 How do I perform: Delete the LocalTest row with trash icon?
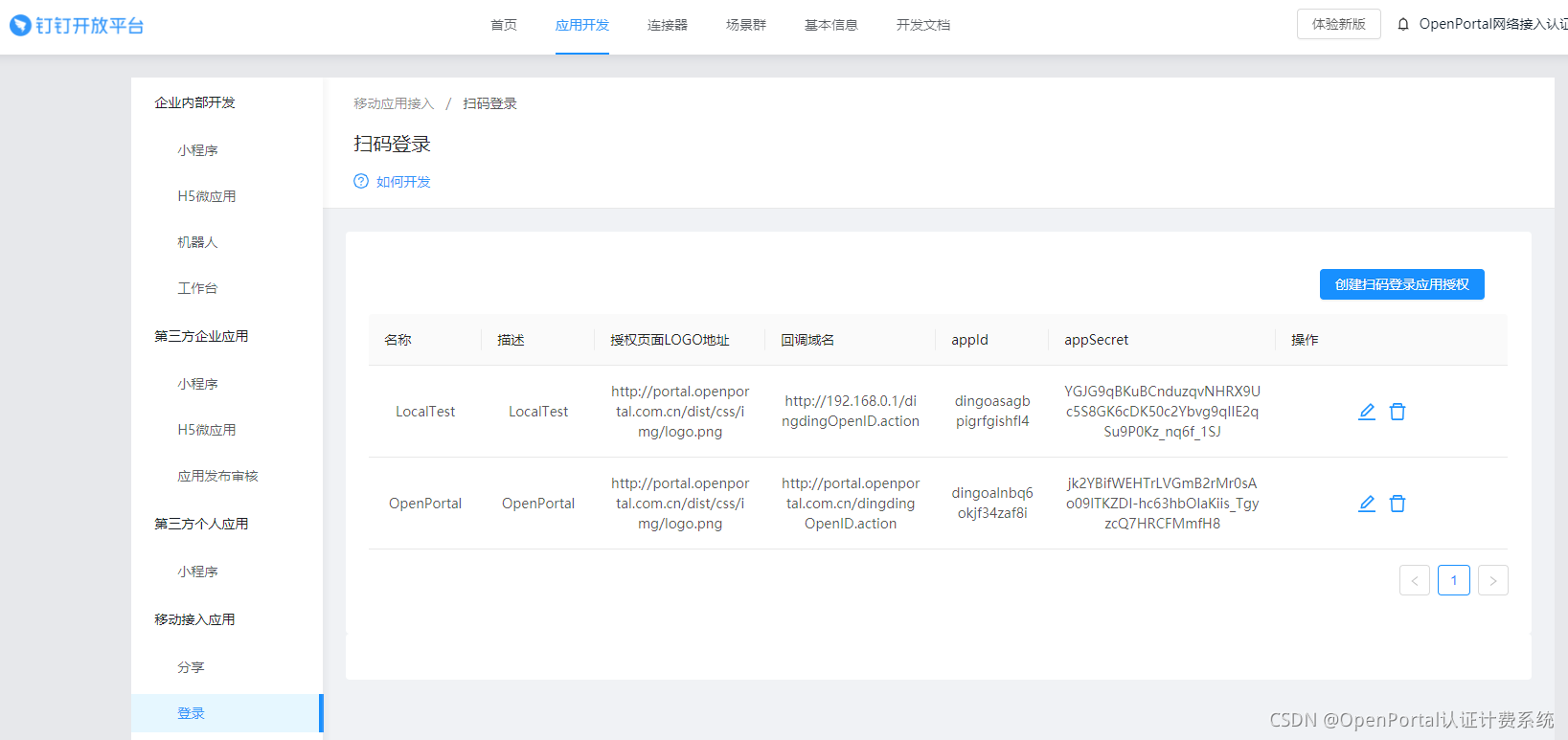tap(1398, 412)
